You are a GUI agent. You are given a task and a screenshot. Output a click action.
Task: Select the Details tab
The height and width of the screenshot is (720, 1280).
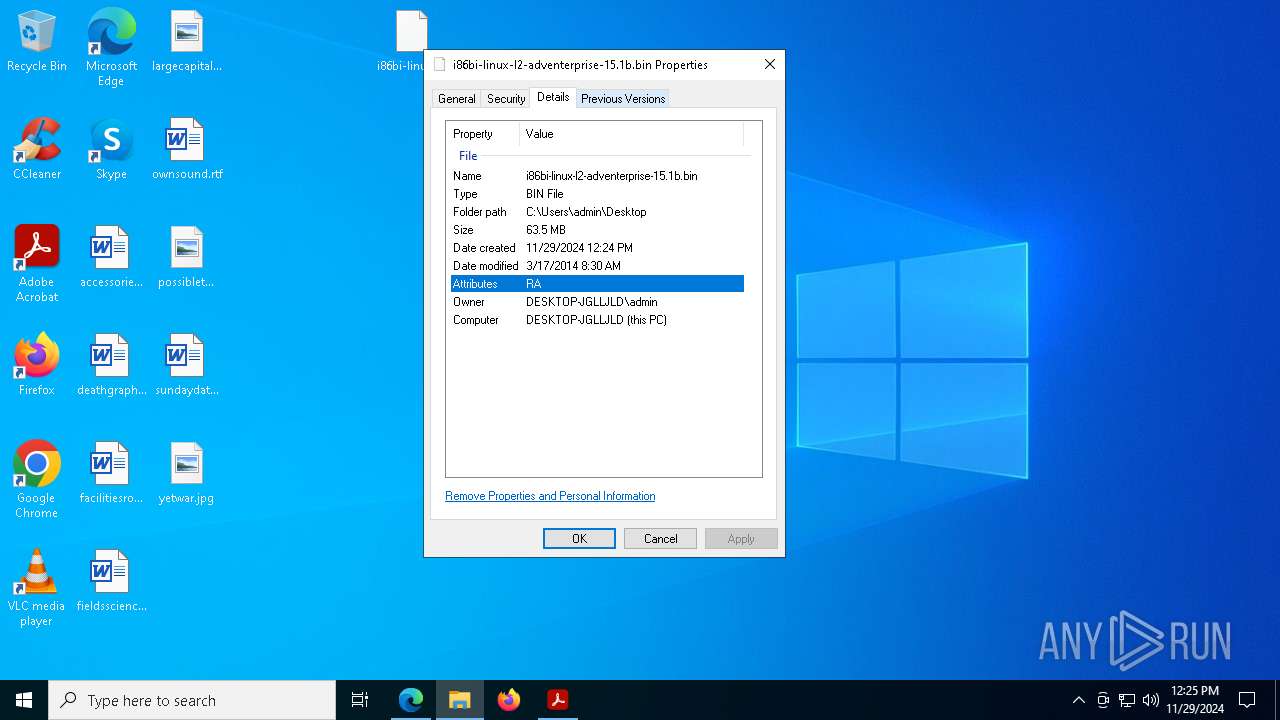coord(553,97)
